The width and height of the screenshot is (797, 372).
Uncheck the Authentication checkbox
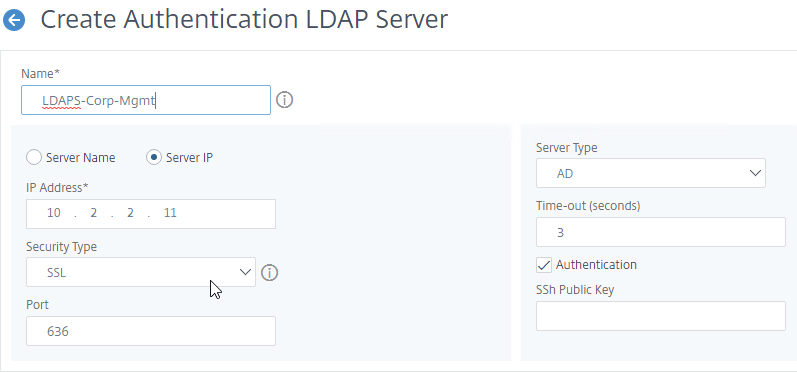pos(544,265)
